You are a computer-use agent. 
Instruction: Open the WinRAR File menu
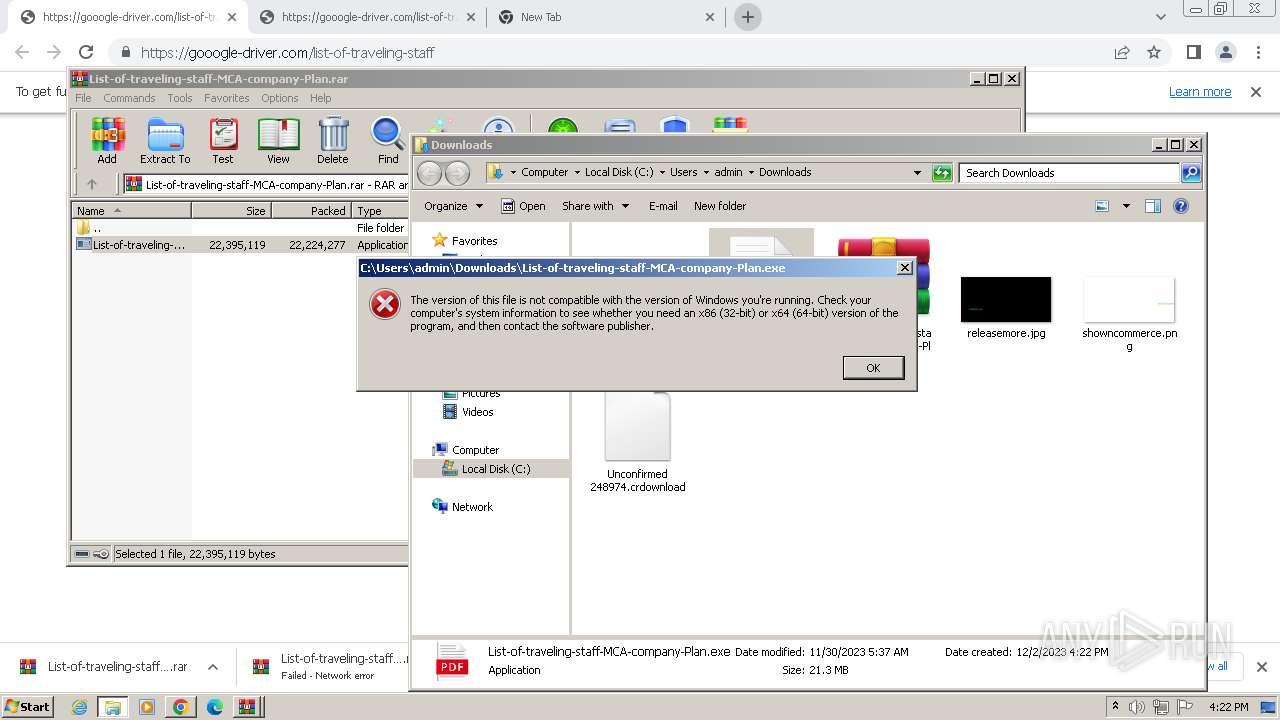(x=83, y=98)
